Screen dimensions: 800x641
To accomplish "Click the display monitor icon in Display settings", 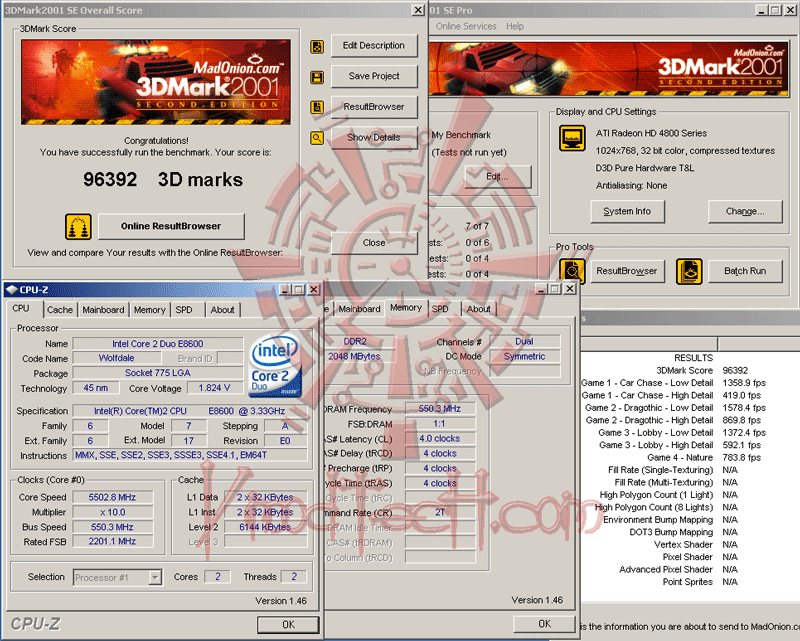I will [x=572, y=138].
